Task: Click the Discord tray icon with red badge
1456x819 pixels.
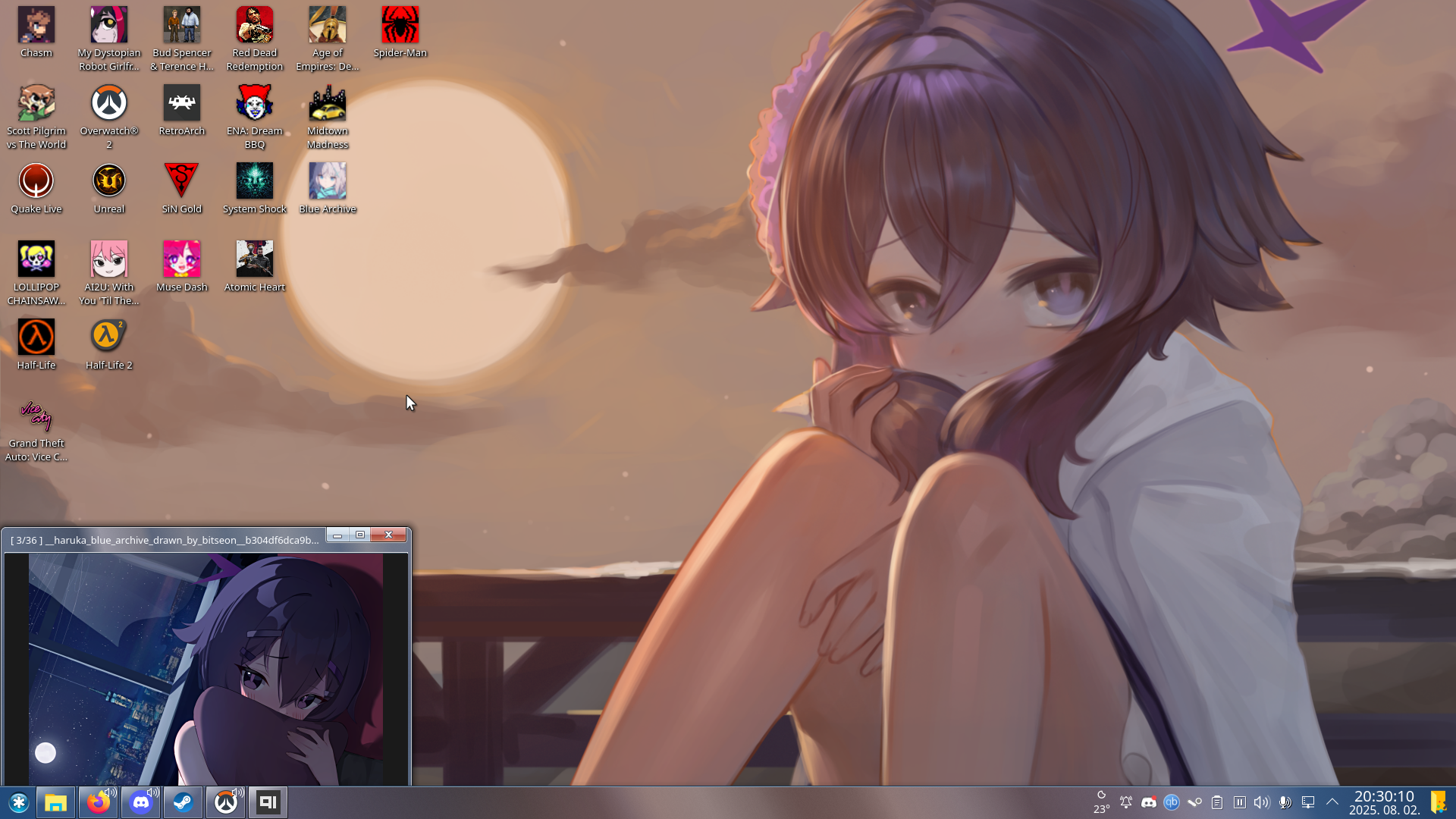Action: point(1149,802)
